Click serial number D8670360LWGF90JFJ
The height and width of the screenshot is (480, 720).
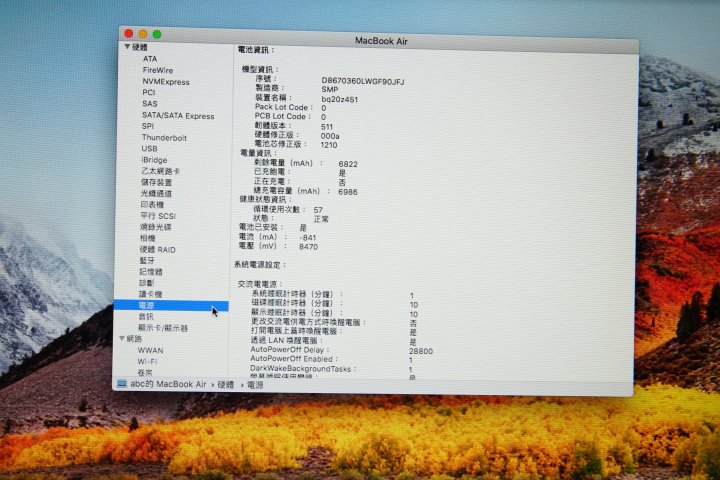[363, 81]
